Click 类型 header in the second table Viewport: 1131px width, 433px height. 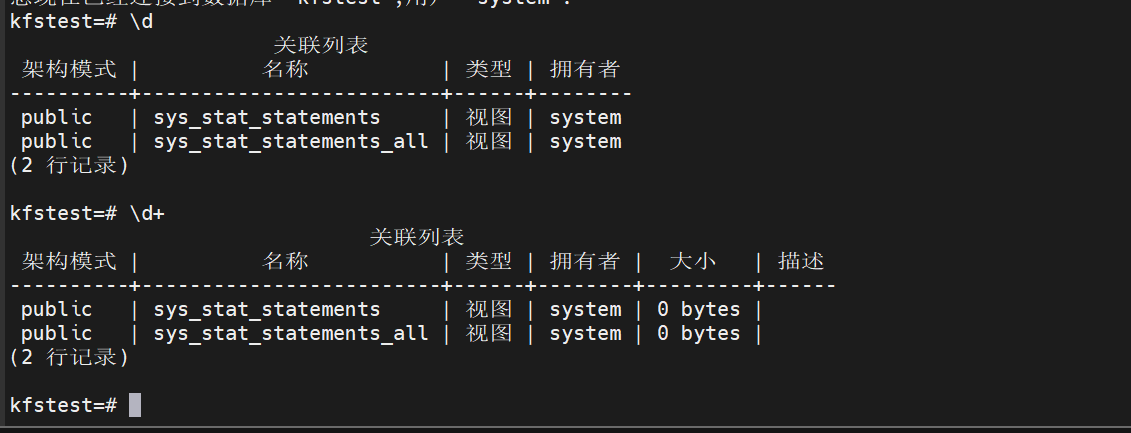click(x=489, y=261)
